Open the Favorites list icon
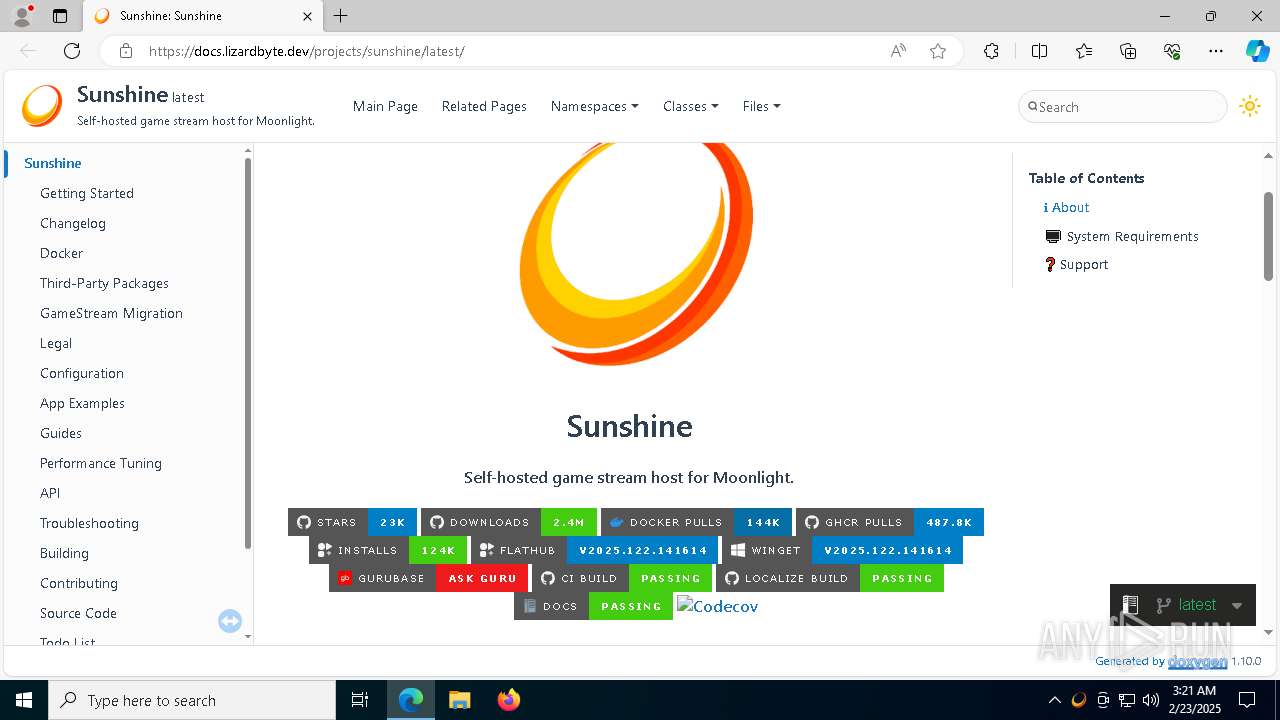The width and height of the screenshot is (1280, 720). (1084, 51)
